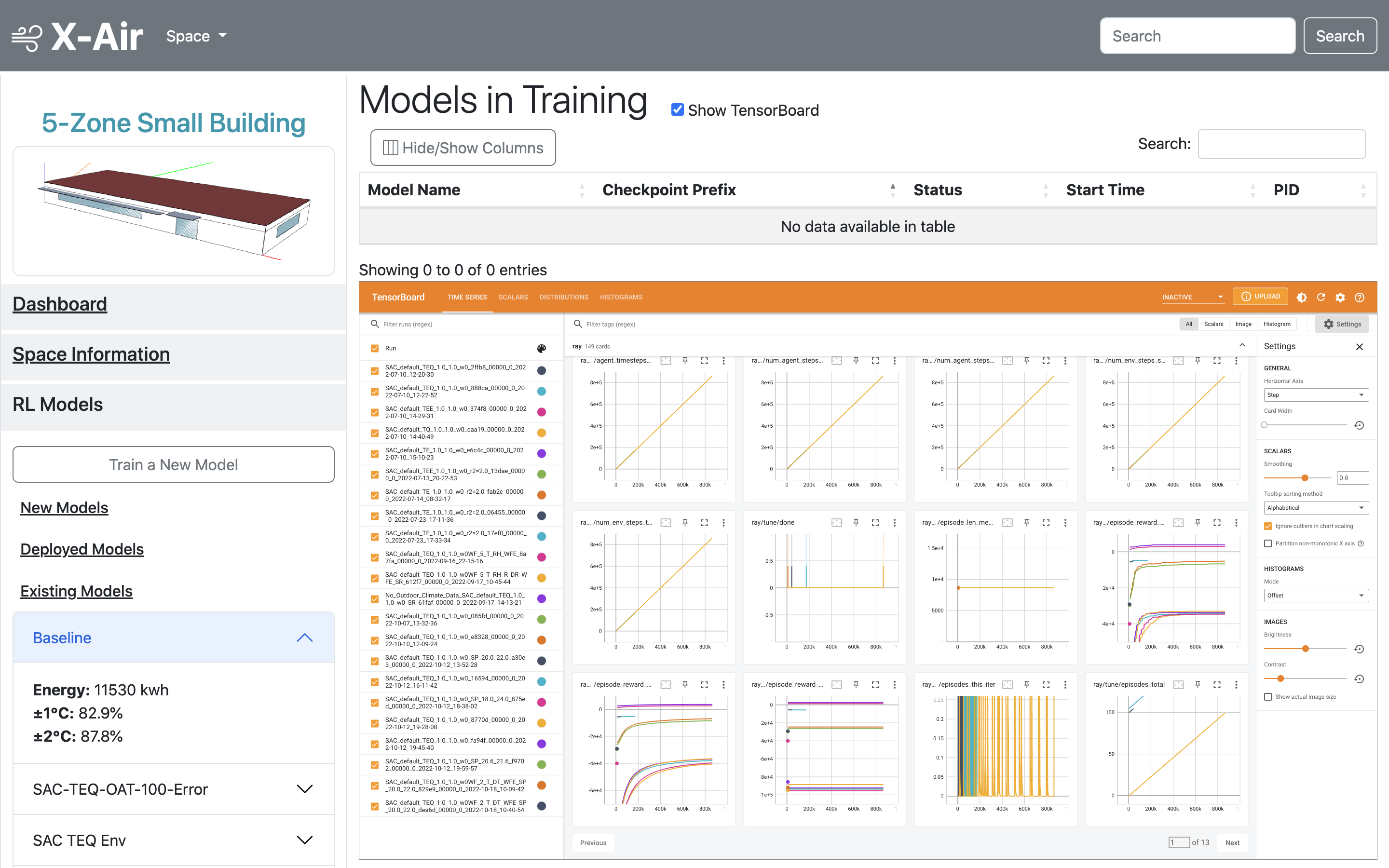
Task: Reload TensorBoard data with refresh icon
Action: [1321, 298]
